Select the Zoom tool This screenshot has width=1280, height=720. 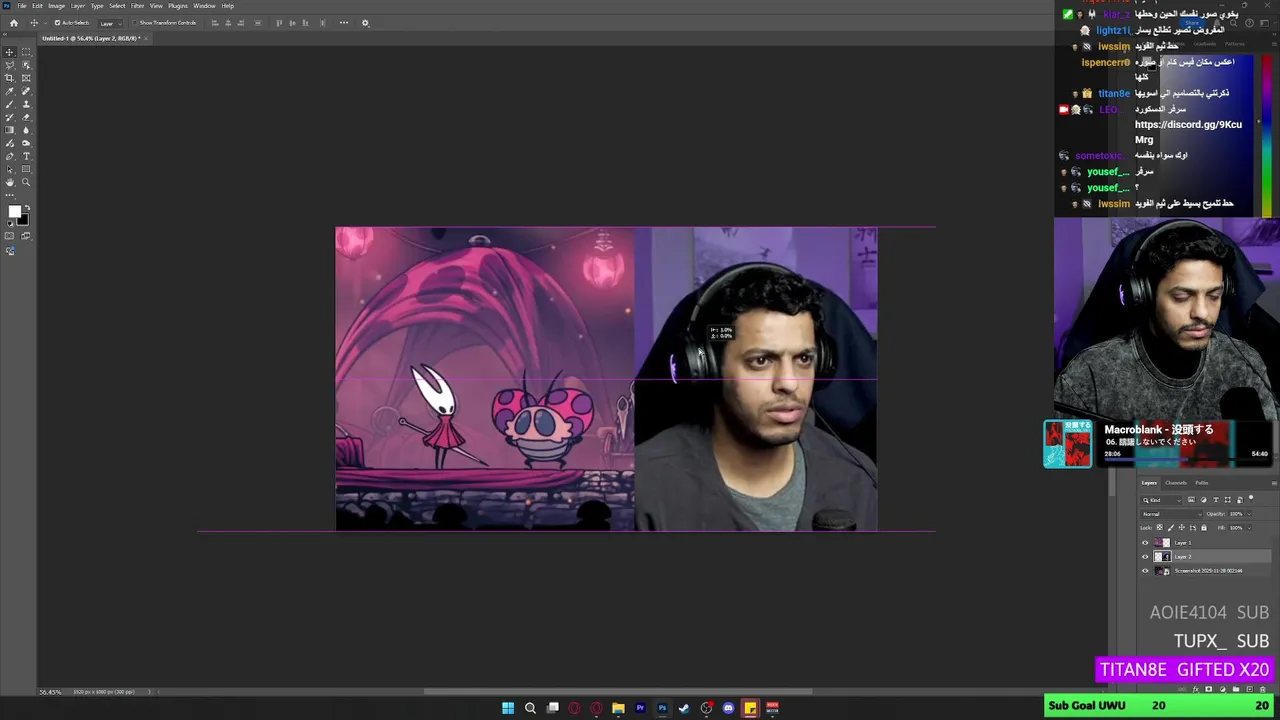26,182
